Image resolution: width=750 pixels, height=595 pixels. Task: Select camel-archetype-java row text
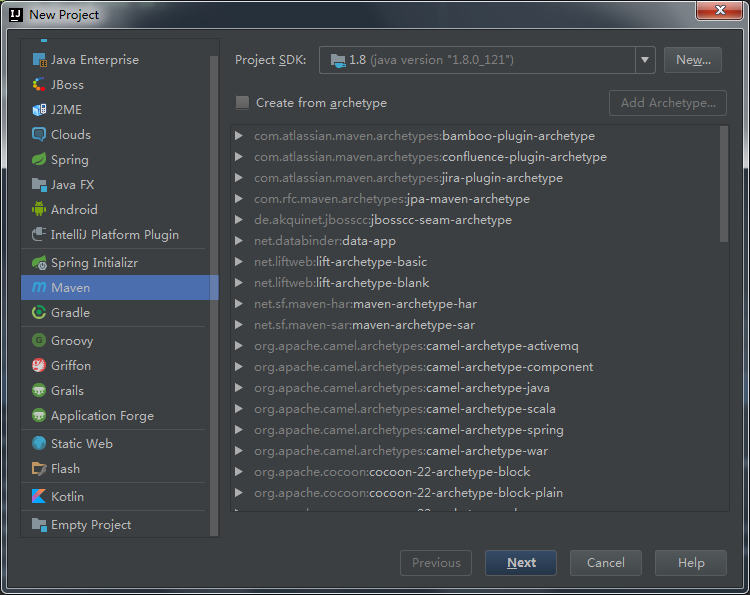tap(402, 388)
